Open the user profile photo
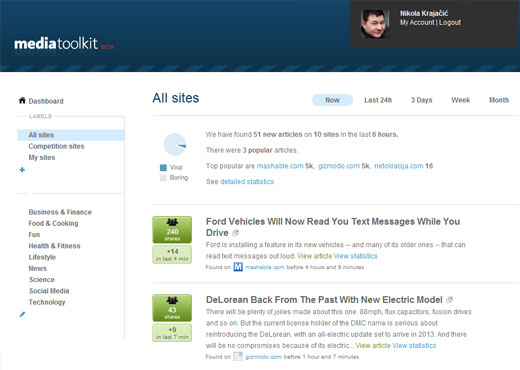Screen dimensions: 520x370 (x=375, y=24)
